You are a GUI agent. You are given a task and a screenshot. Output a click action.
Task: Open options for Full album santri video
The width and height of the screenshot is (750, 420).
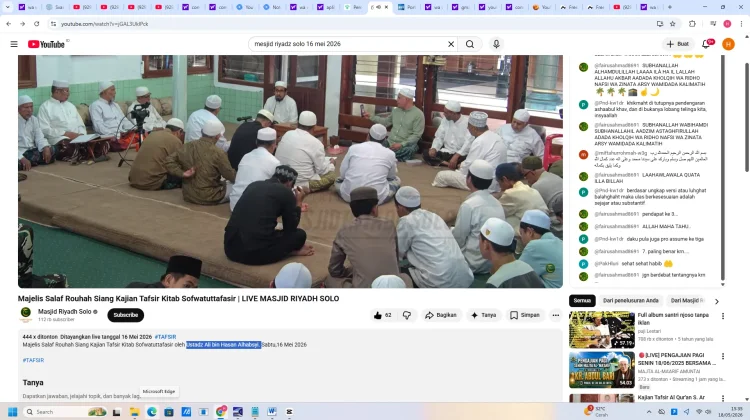coord(723,316)
